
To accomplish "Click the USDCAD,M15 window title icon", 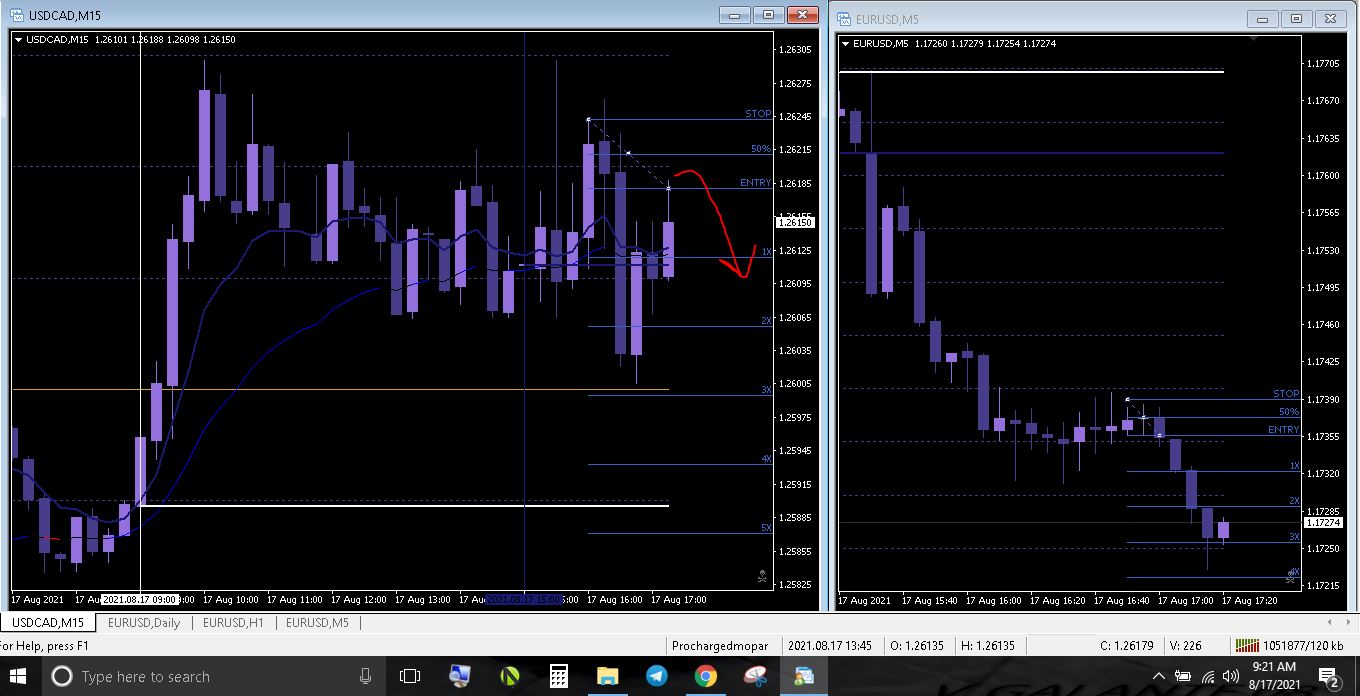I will pos(15,15).
